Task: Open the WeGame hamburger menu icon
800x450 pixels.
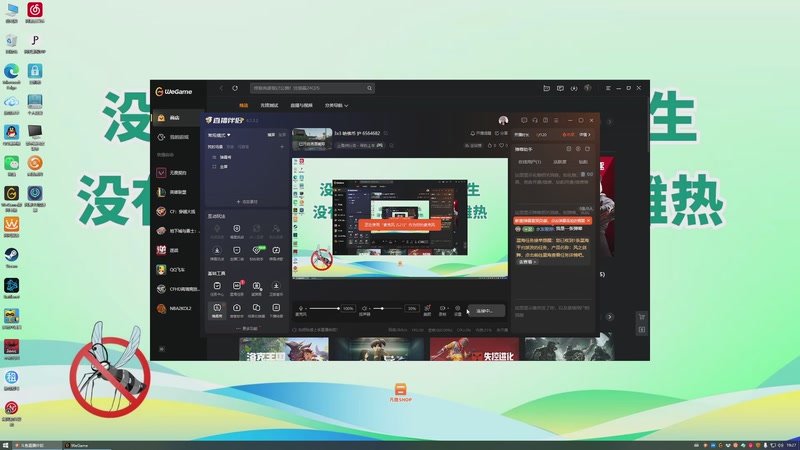Action: click(x=608, y=88)
